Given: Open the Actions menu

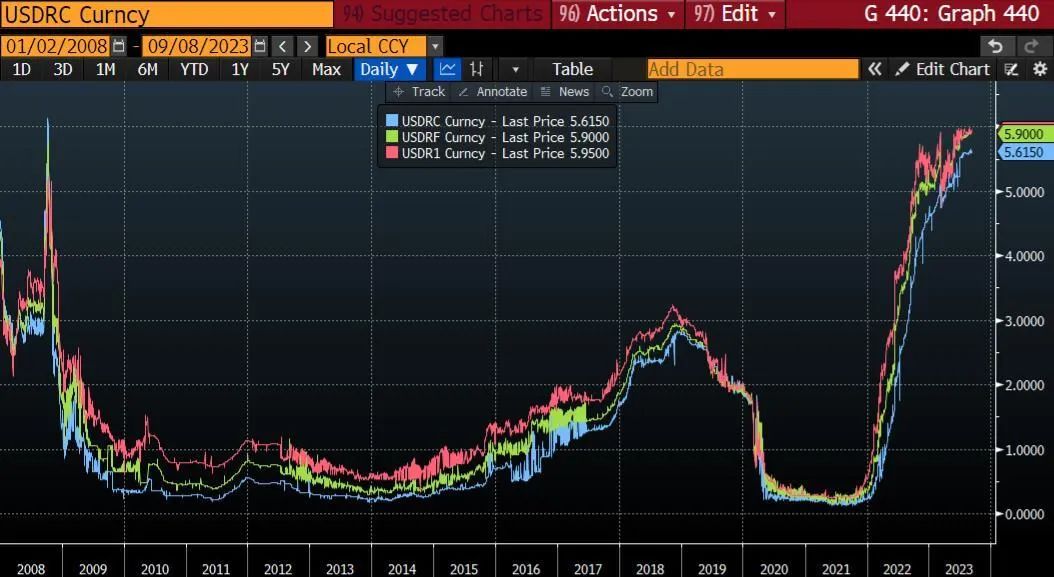Looking at the screenshot, I should coord(619,14).
